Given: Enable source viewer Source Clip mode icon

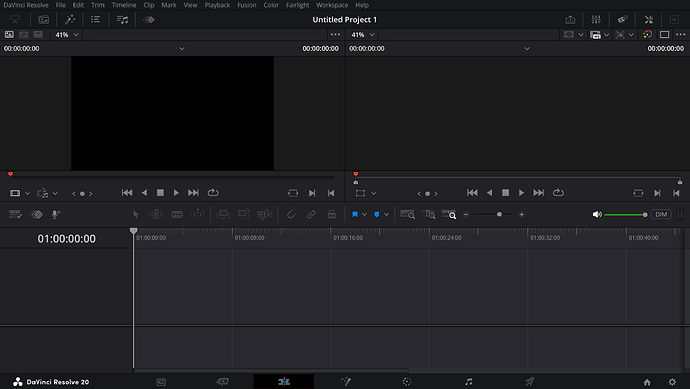Looking at the screenshot, I should [x=9, y=34].
